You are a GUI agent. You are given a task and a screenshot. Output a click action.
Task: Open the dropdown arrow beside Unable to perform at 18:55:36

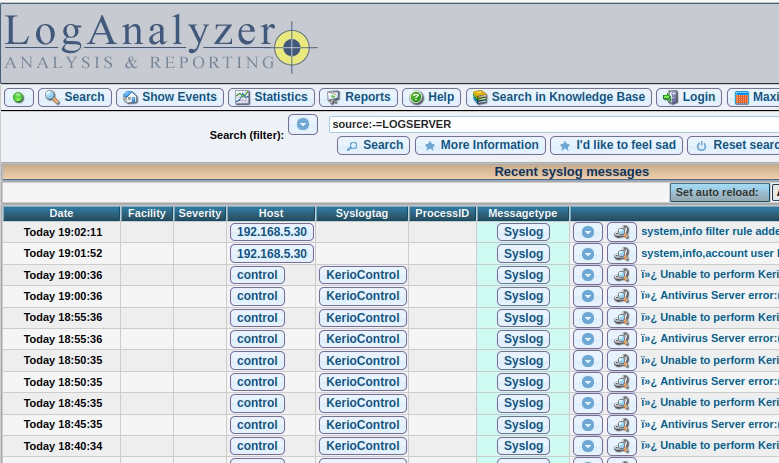588,318
